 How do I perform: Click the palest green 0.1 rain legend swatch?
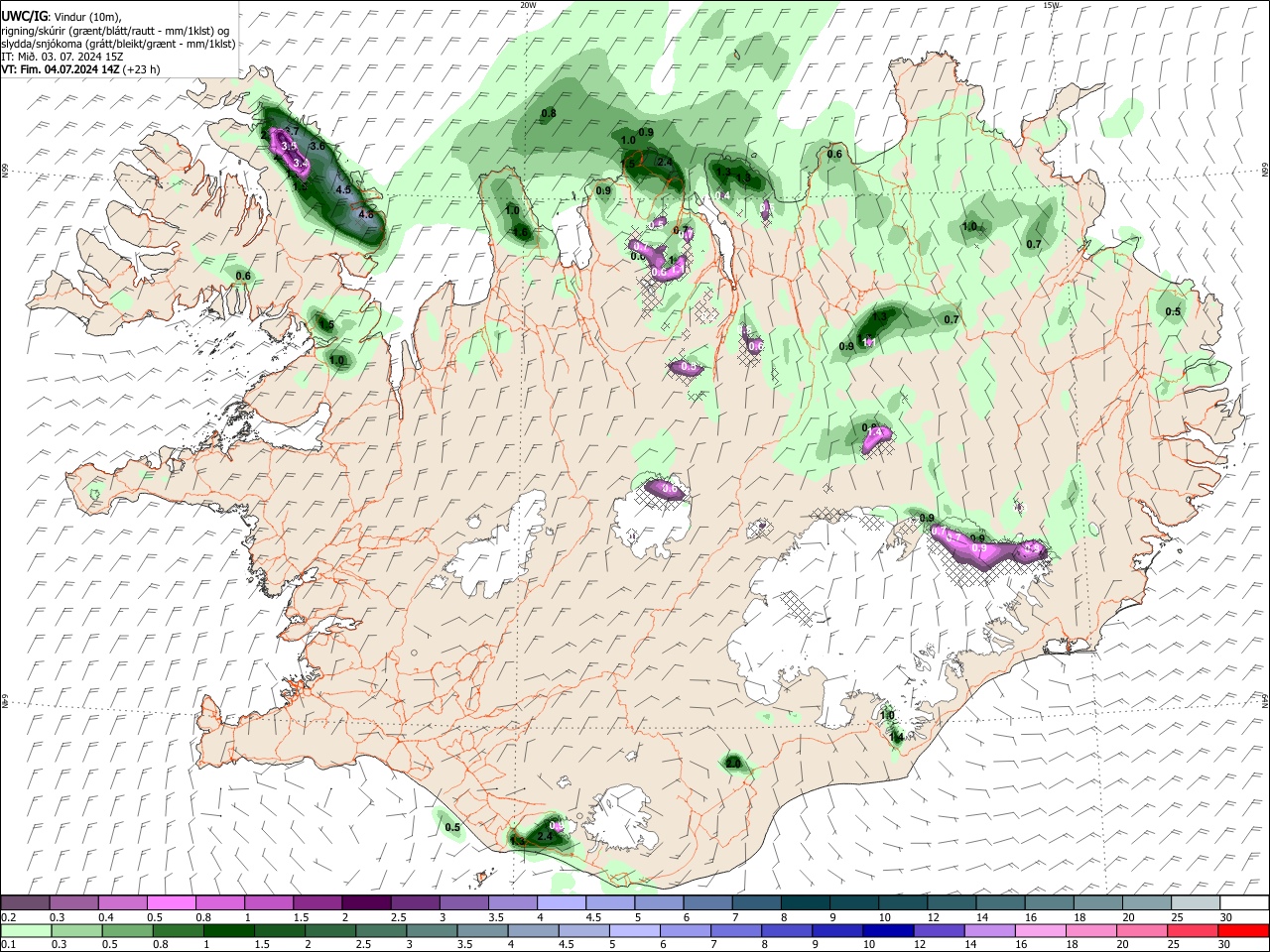click(27, 930)
